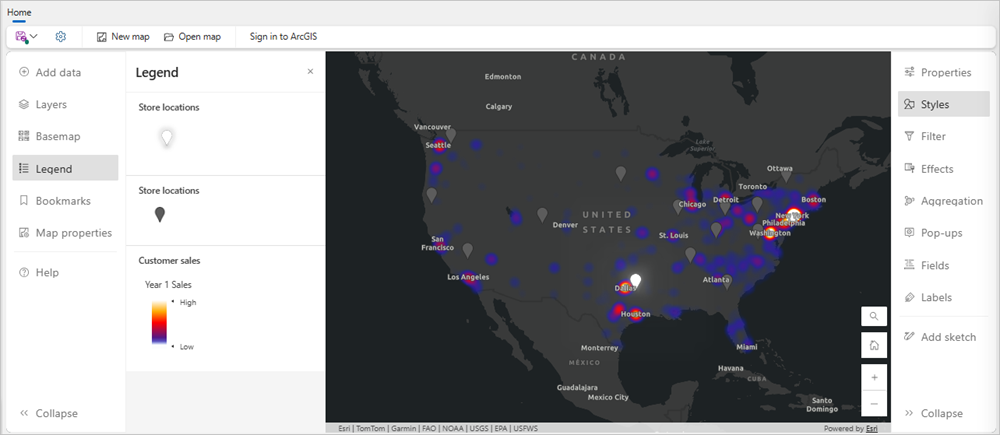Viewport: 1000px width, 435px height.
Task: Click the New York heatmap hotspot
Action: click(793, 215)
